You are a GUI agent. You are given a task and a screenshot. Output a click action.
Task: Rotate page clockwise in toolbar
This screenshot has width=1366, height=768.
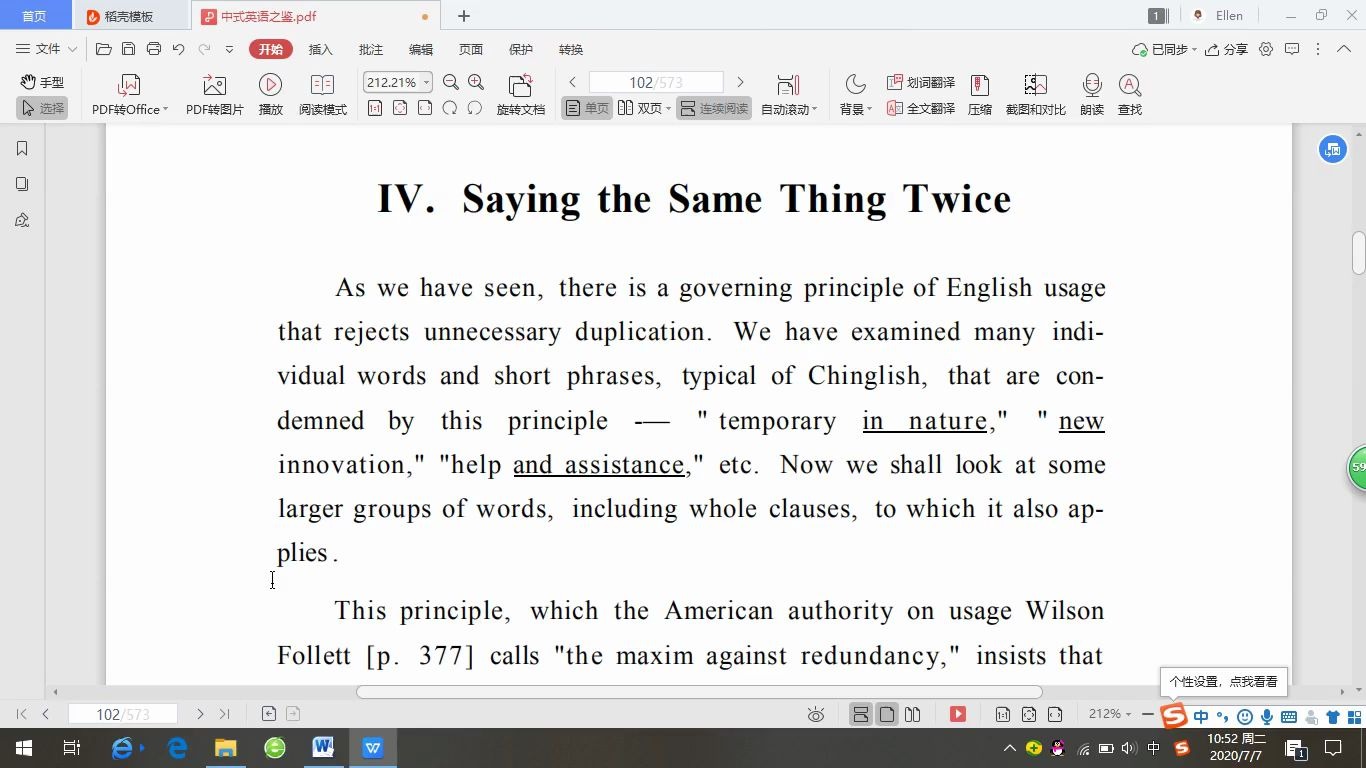pos(475,108)
